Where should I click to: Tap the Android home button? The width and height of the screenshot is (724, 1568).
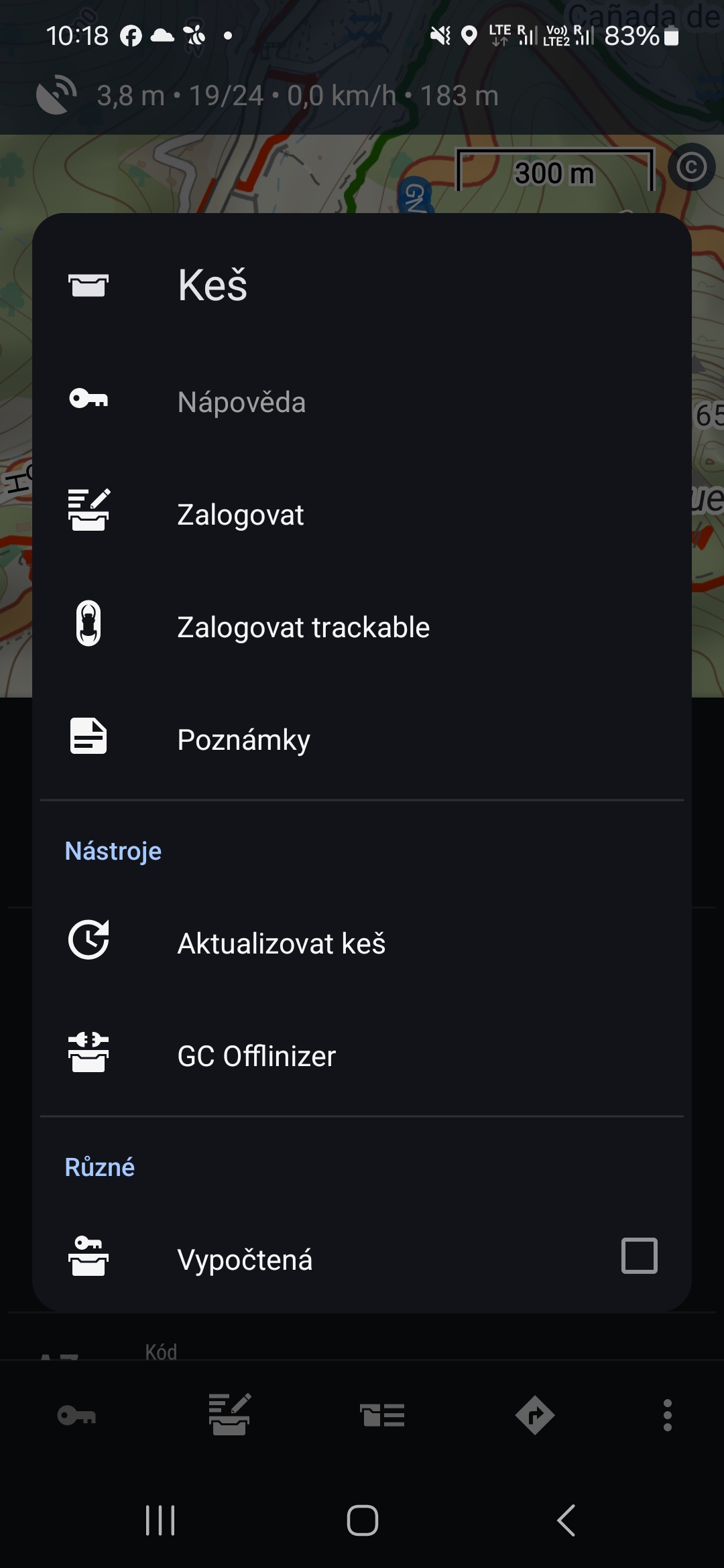click(x=362, y=1520)
